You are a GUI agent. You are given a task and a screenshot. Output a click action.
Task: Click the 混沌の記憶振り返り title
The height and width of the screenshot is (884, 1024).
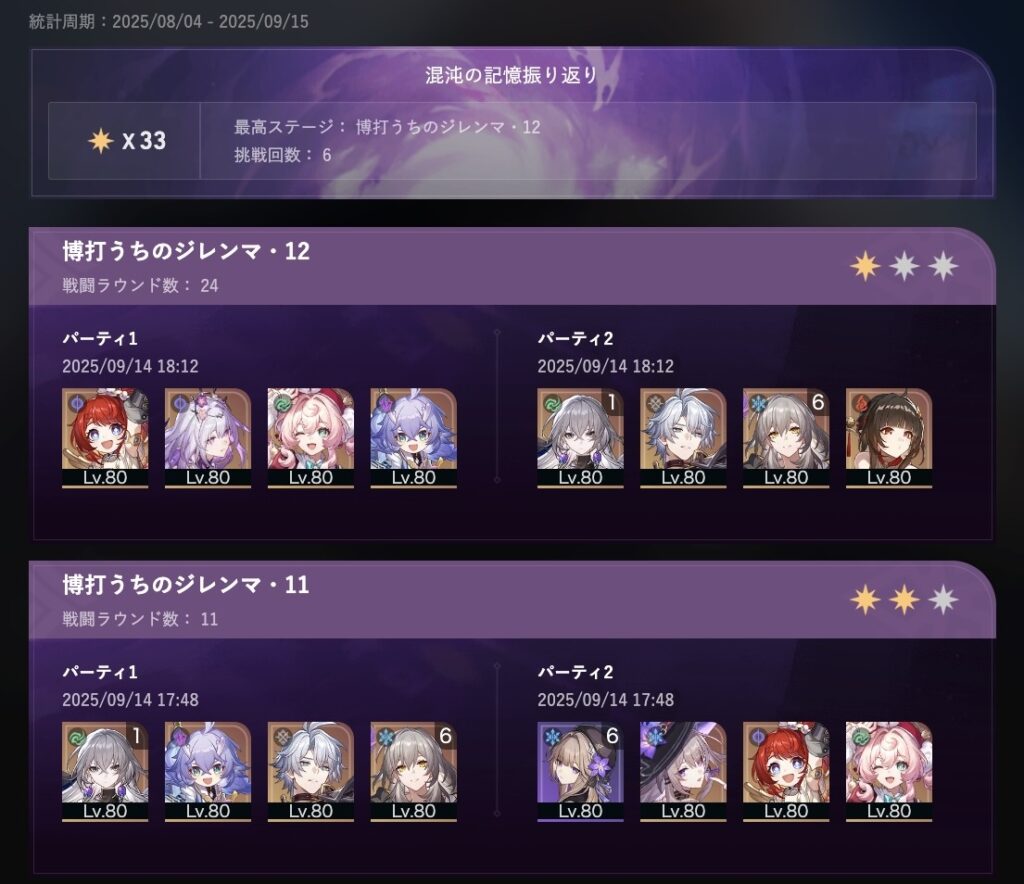[x=511, y=75]
